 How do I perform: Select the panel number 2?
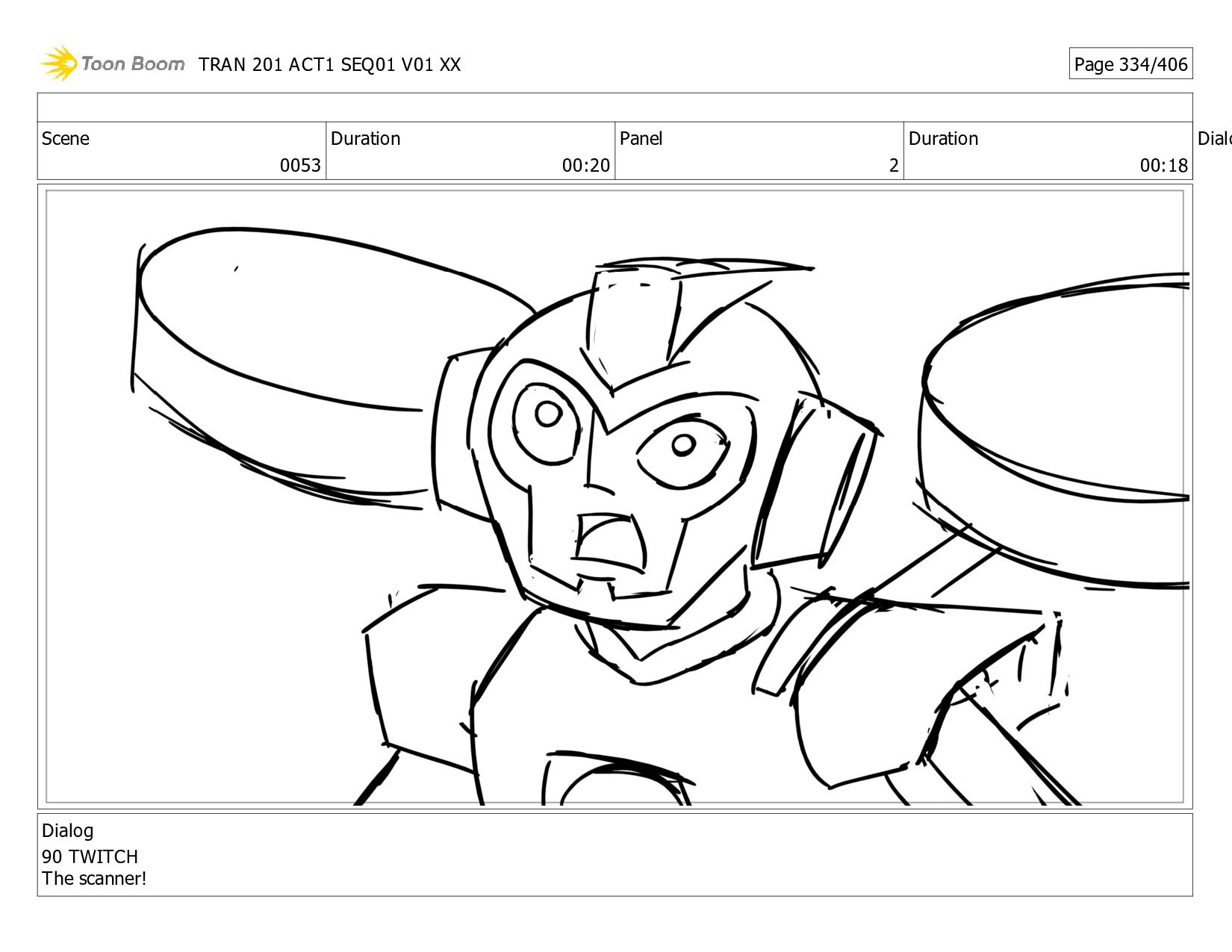pos(894,165)
